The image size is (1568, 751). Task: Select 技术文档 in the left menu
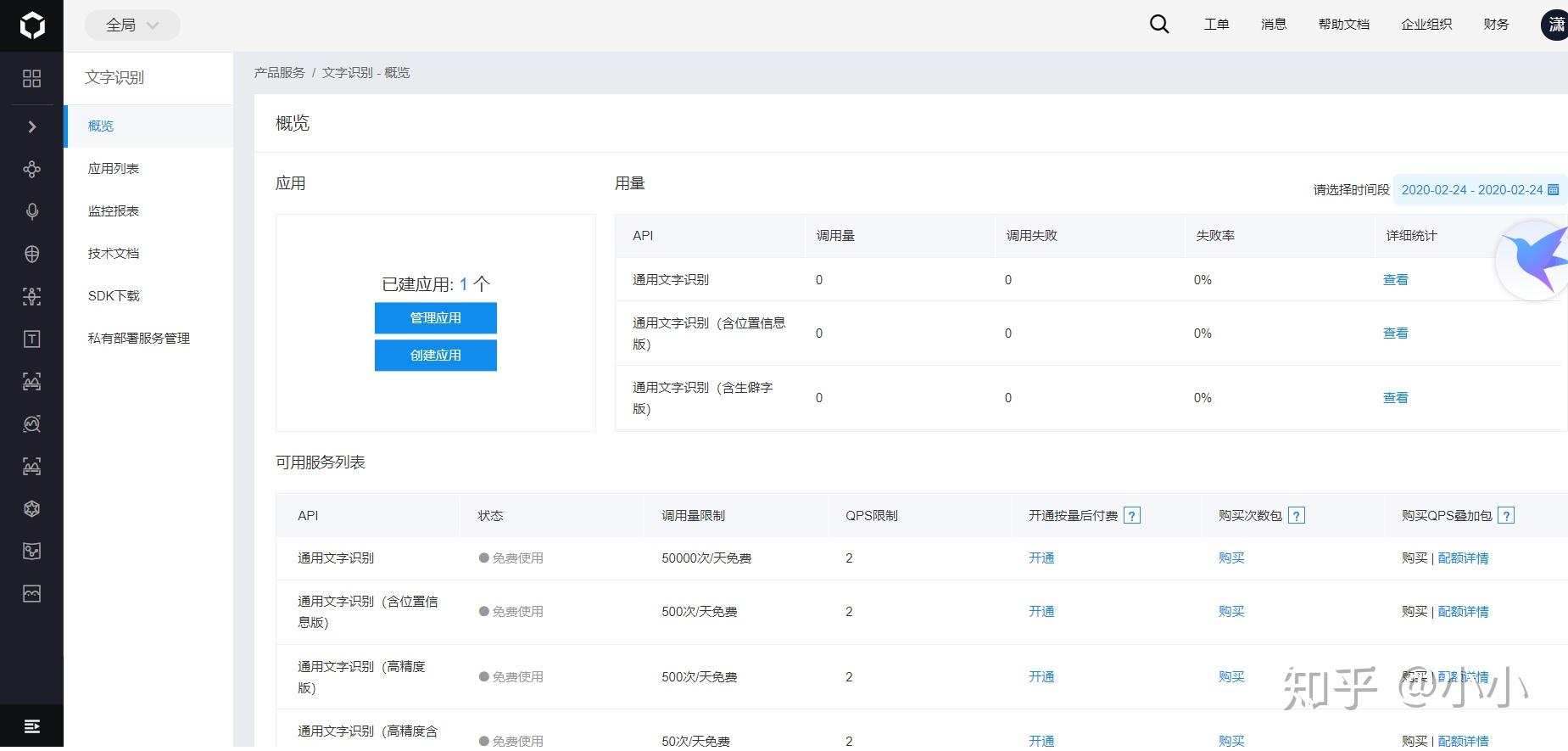(148, 254)
